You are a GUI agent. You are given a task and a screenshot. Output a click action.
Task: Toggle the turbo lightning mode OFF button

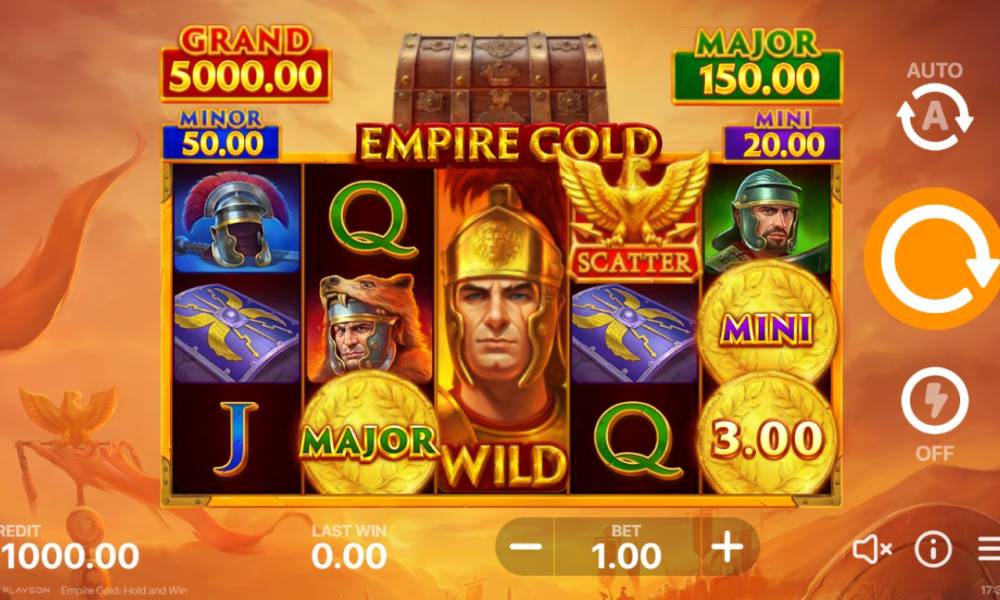coord(934,414)
